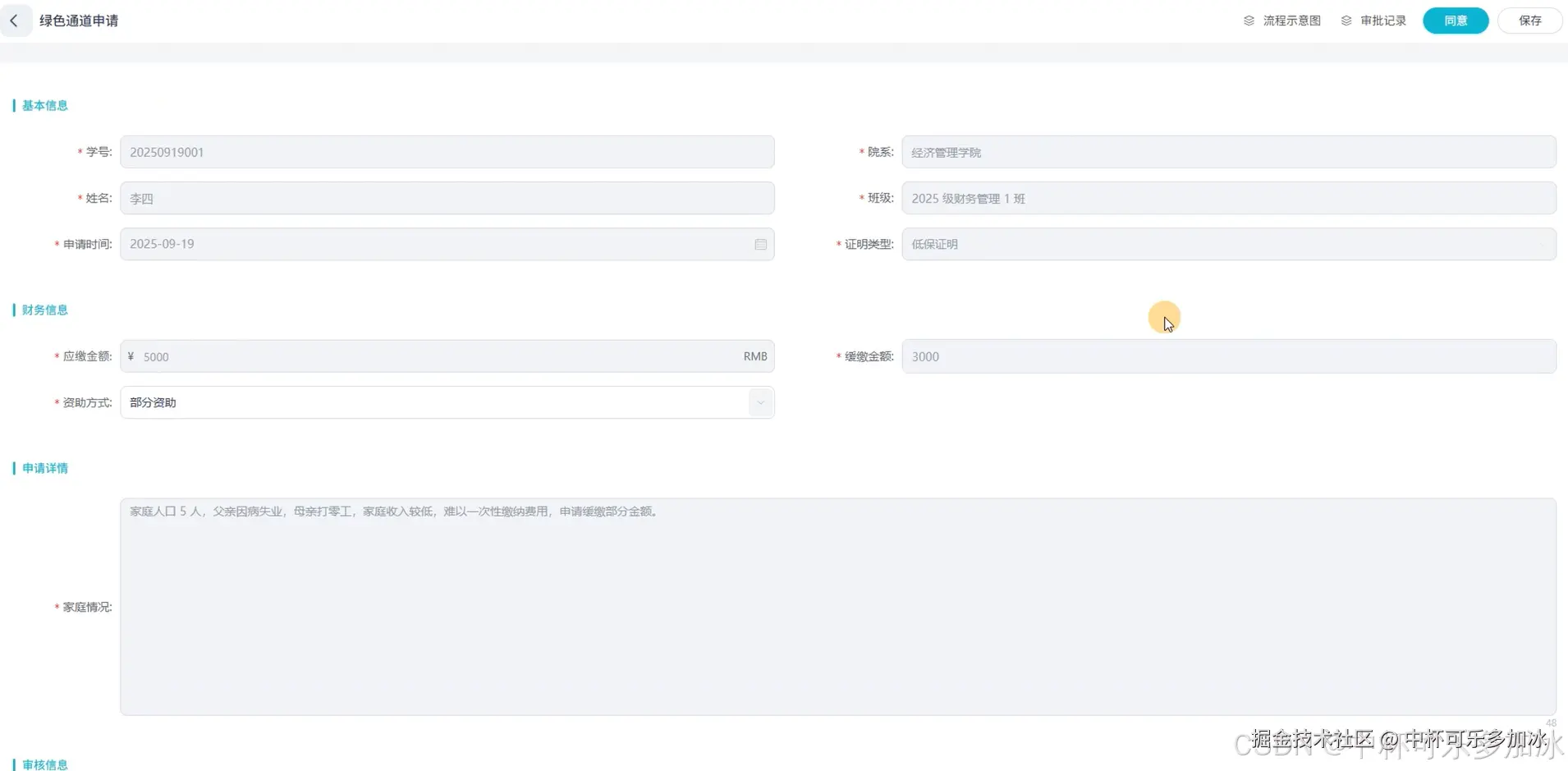Click the 院系 input field
The width and height of the screenshot is (1568, 771).
(1229, 152)
